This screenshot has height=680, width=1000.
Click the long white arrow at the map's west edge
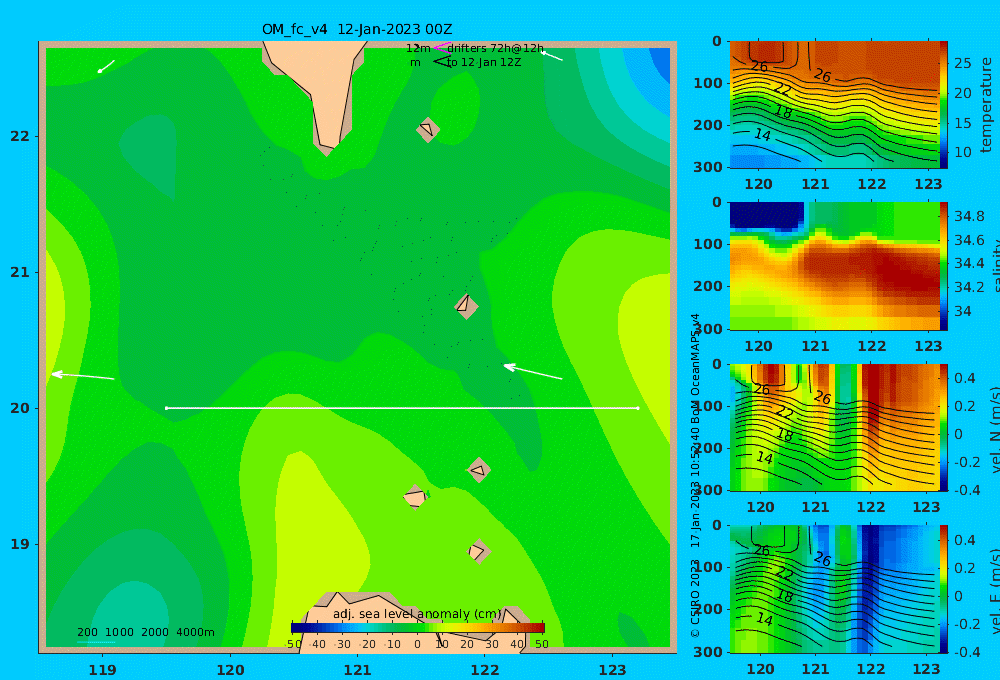(x=83, y=376)
